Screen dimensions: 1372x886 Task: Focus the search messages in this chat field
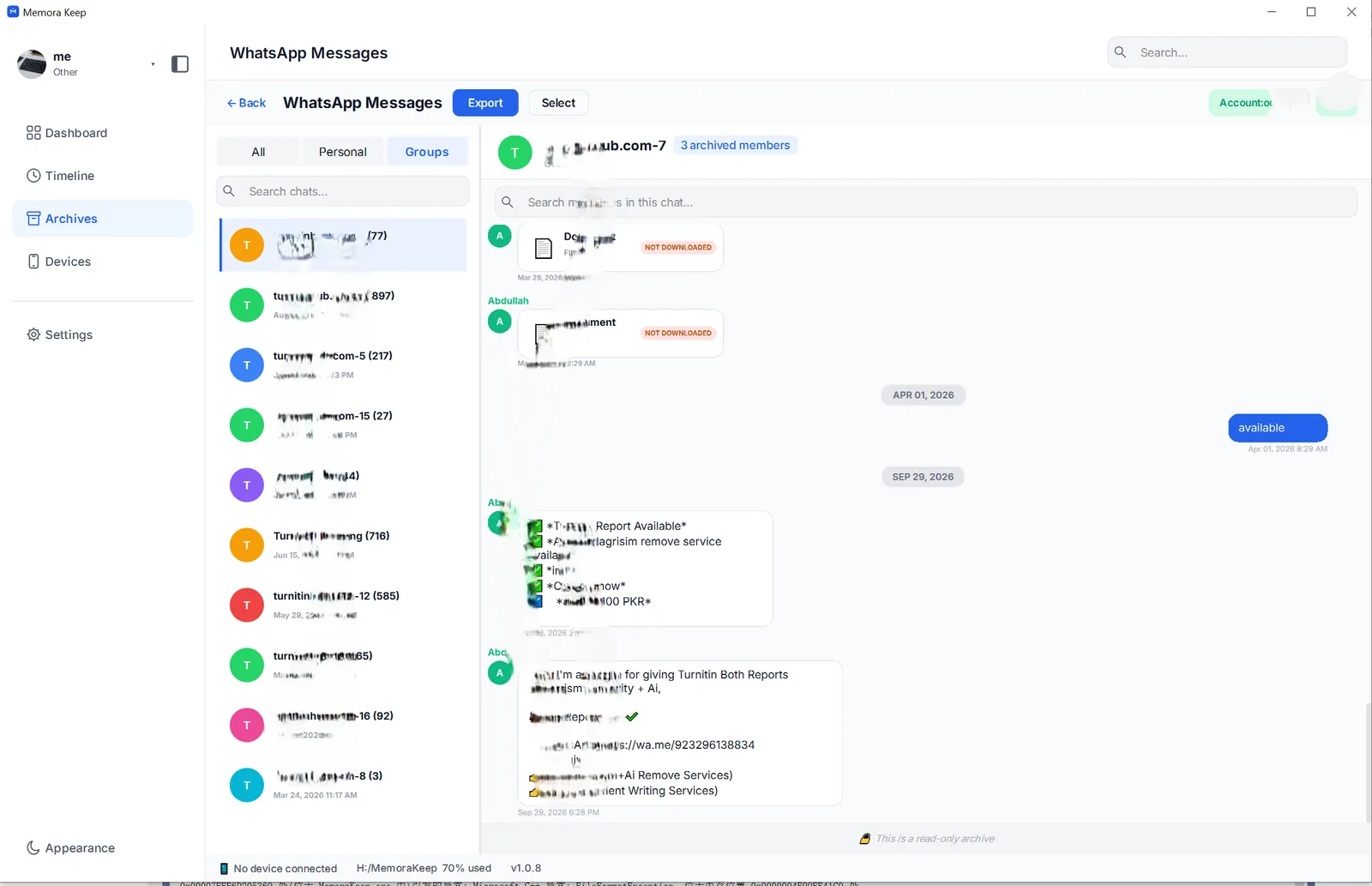coord(926,202)
